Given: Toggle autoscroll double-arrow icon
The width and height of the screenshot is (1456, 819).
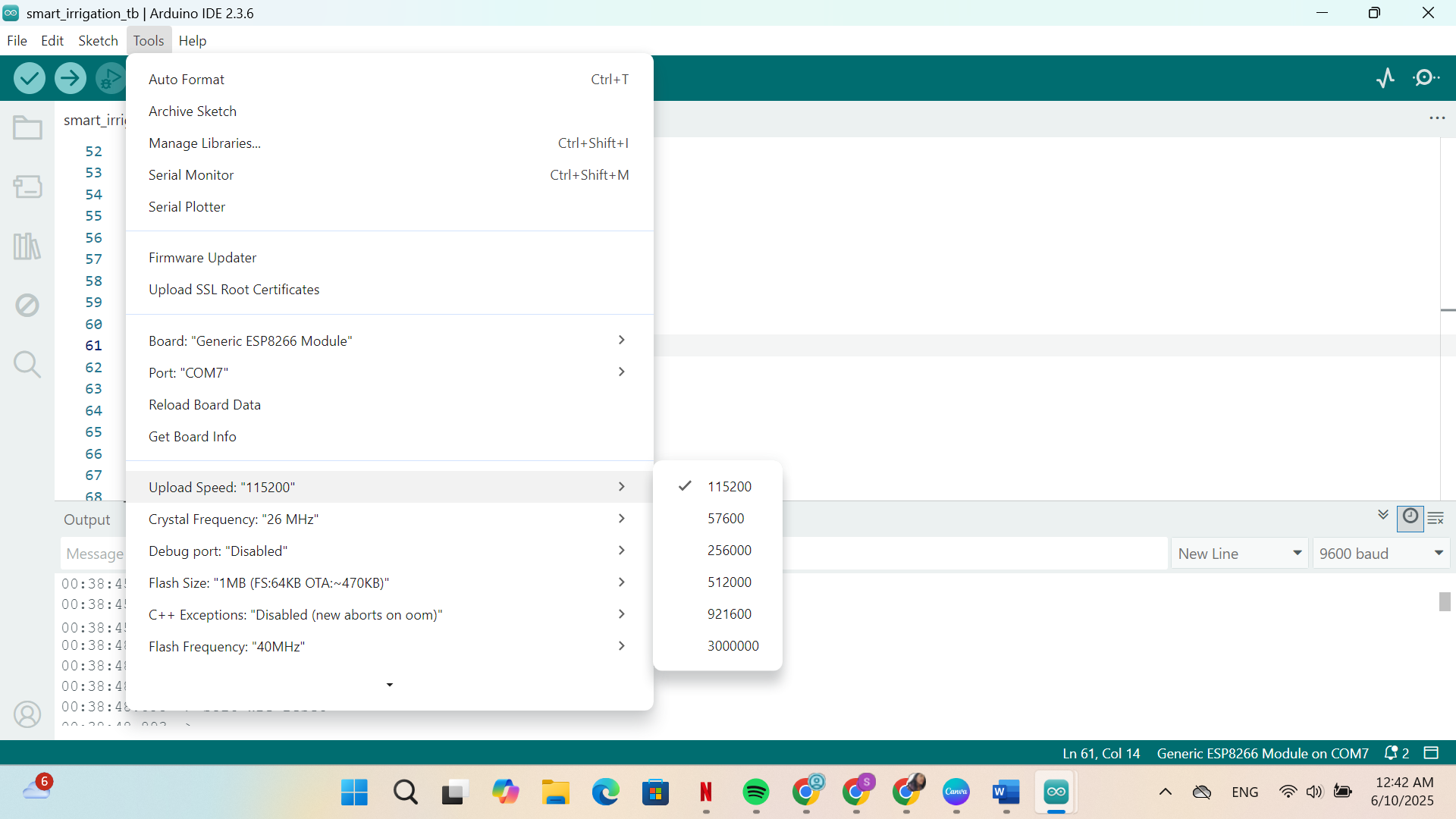Looking at the screenshot, I should (1383, 516).
